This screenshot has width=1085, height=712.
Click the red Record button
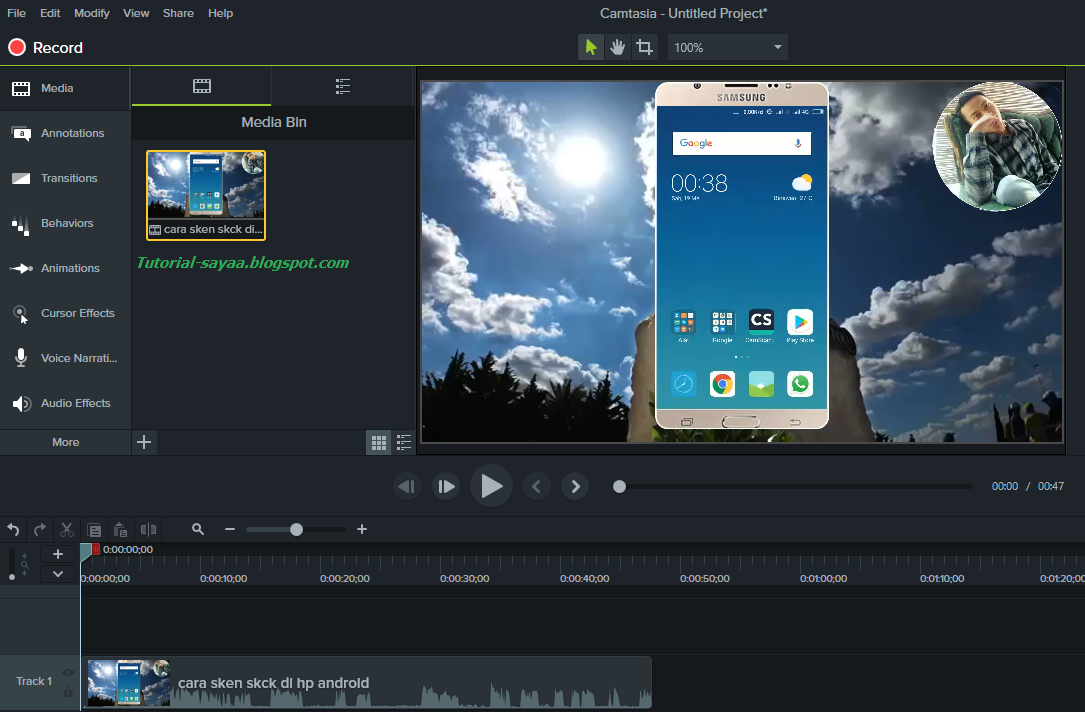click(x=46, y=48)
